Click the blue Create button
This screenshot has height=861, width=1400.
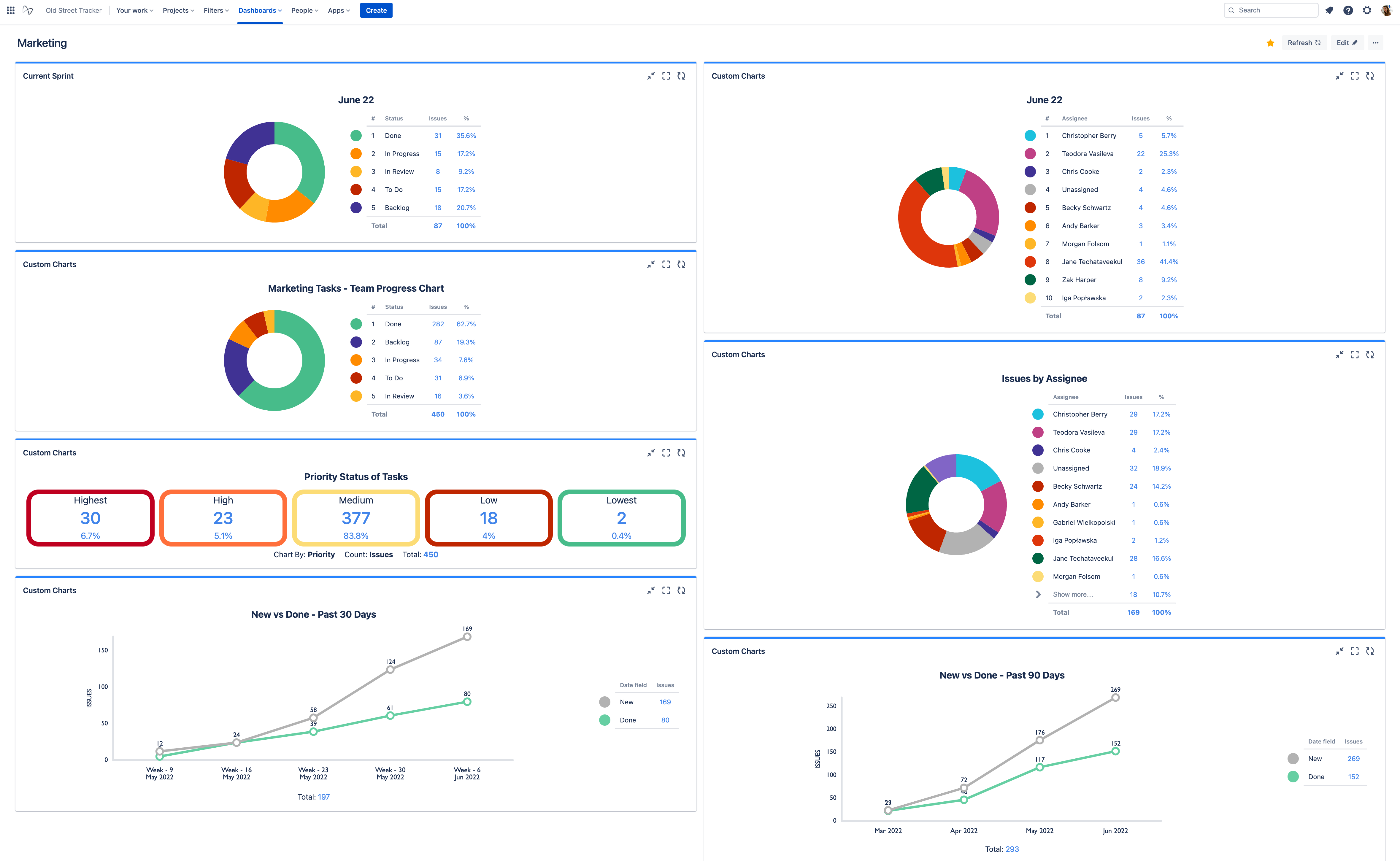376,10
